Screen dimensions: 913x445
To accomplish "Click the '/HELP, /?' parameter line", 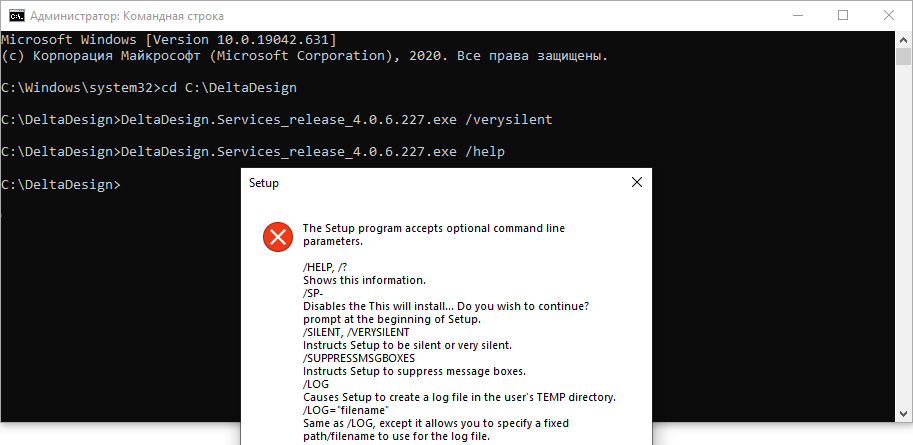I will [x=327, y=267].
